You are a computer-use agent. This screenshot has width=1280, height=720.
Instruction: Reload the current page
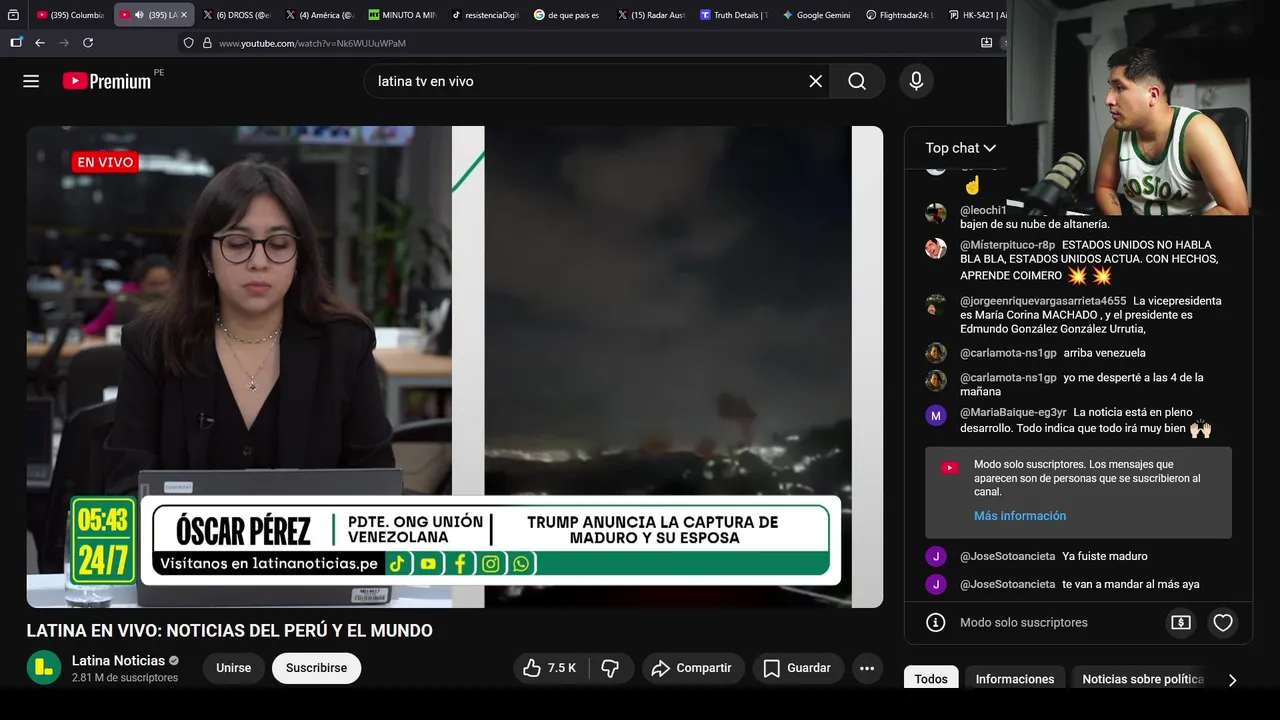(88, 43)
